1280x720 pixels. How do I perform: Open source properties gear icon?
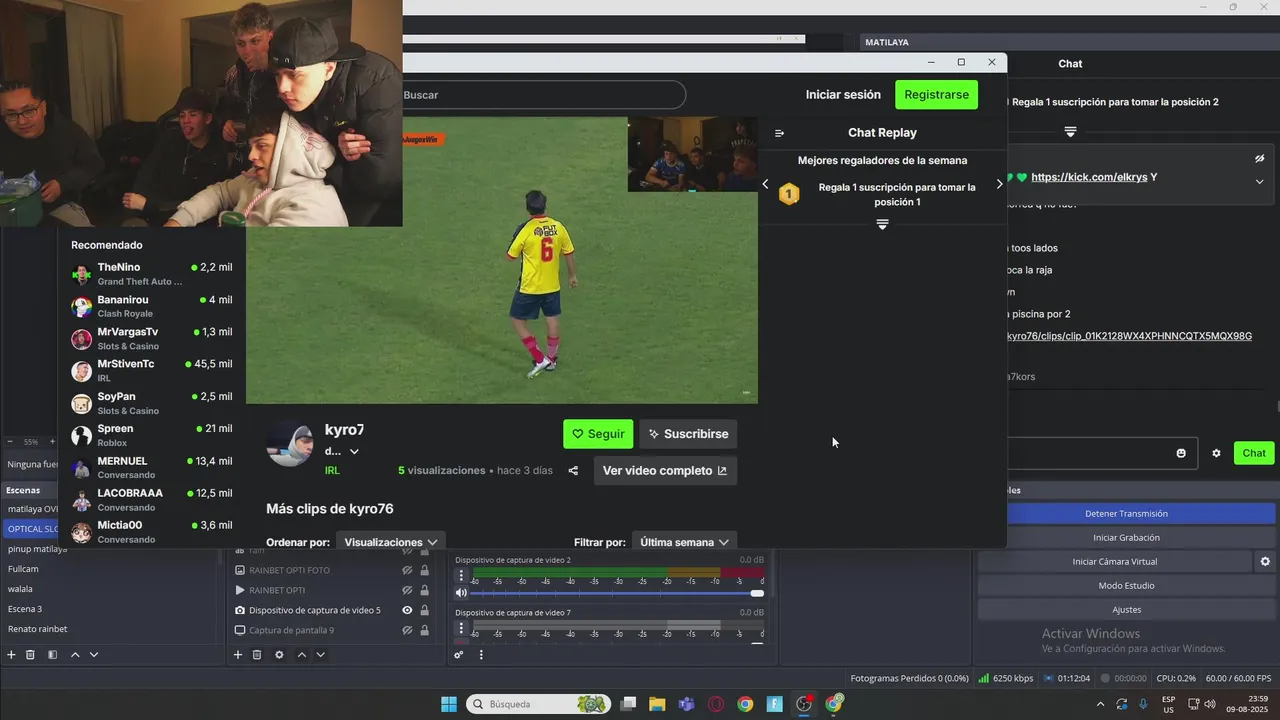[279, 655]
